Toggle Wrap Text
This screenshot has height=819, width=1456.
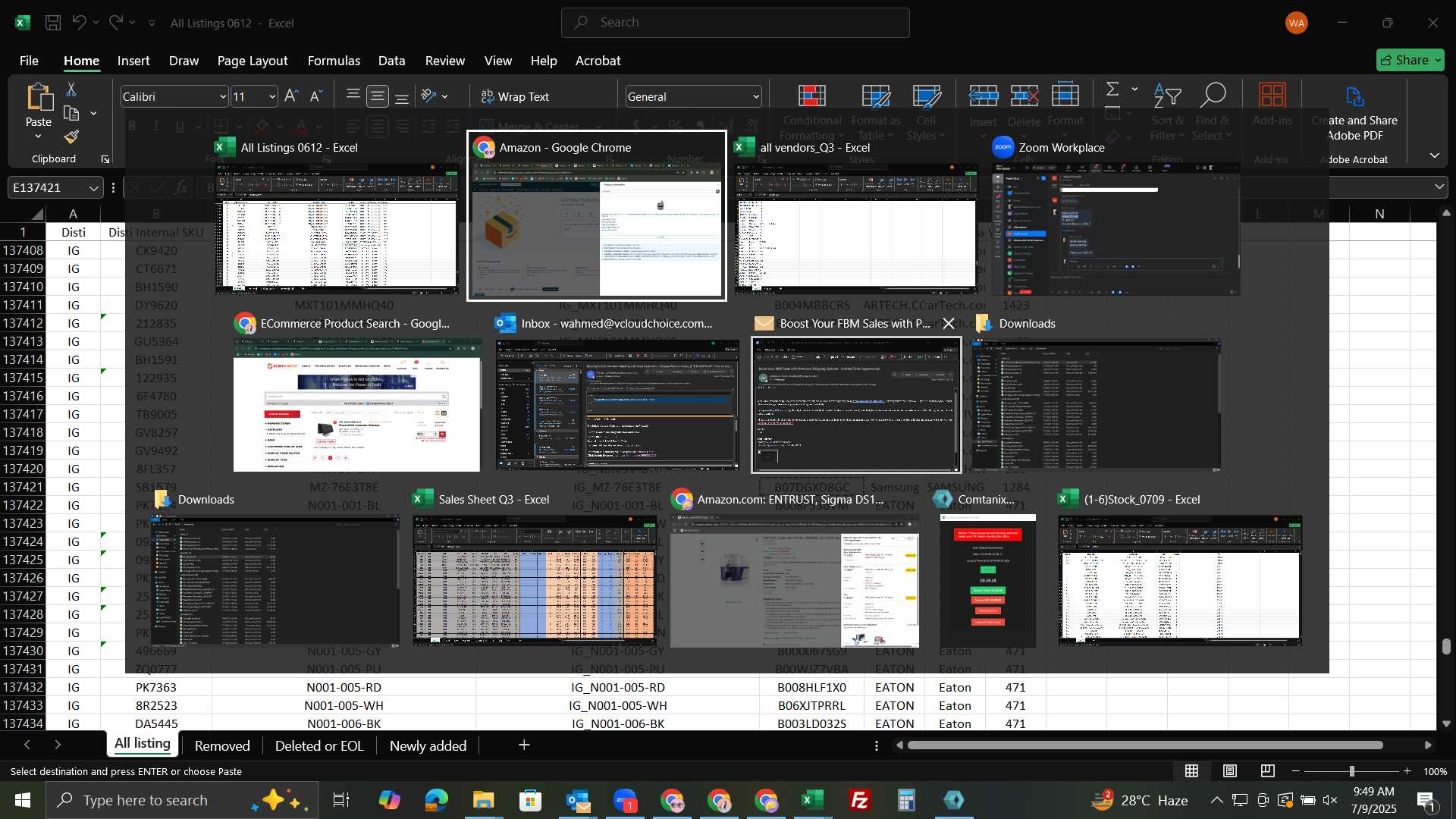(515, 96)
